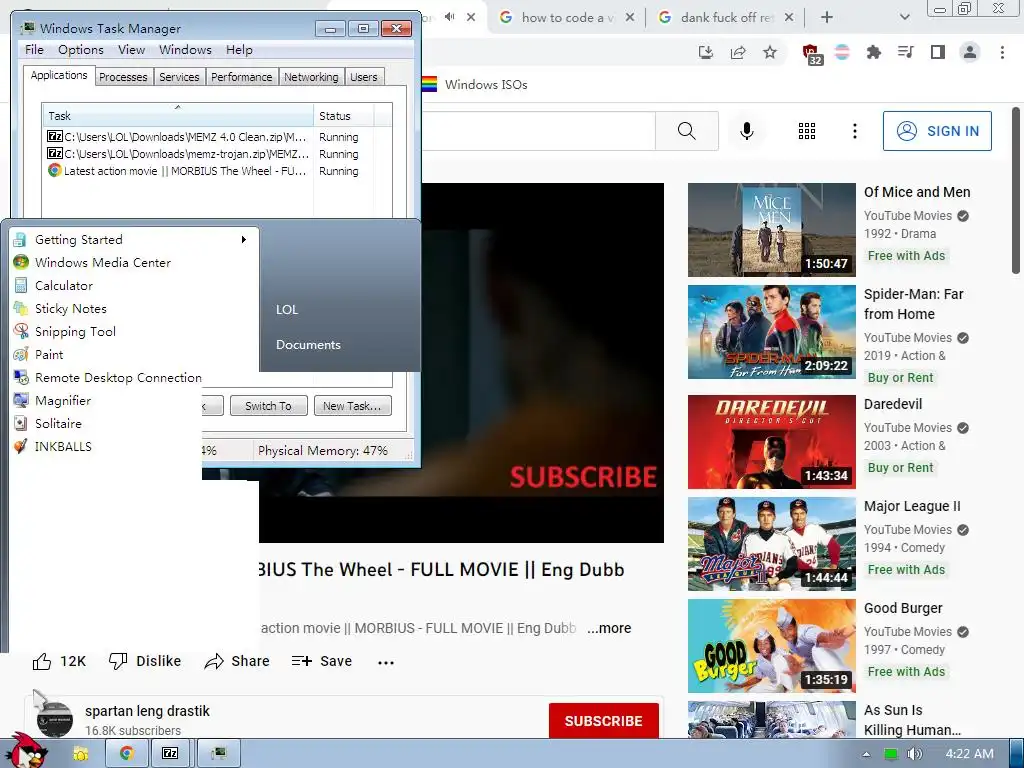Open new tab with plus button
The height and width of the screenshot is (768, 1024).
[827, 17]
